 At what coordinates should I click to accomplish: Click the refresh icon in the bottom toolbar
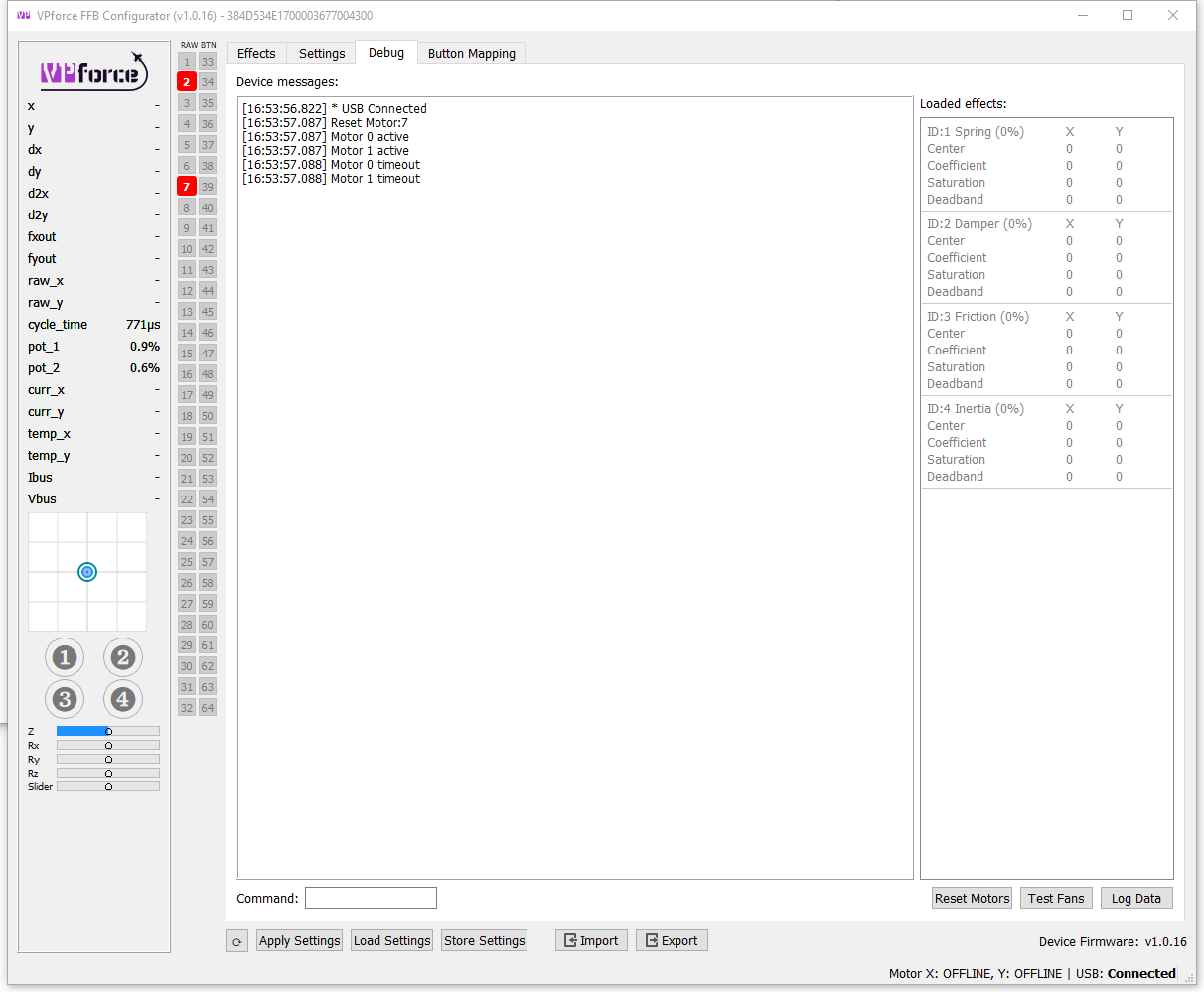click(236, 940)
